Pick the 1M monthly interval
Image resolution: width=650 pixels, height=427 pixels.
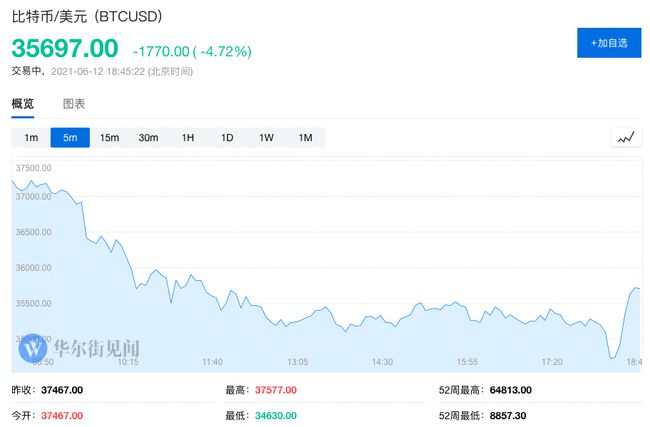305,138
